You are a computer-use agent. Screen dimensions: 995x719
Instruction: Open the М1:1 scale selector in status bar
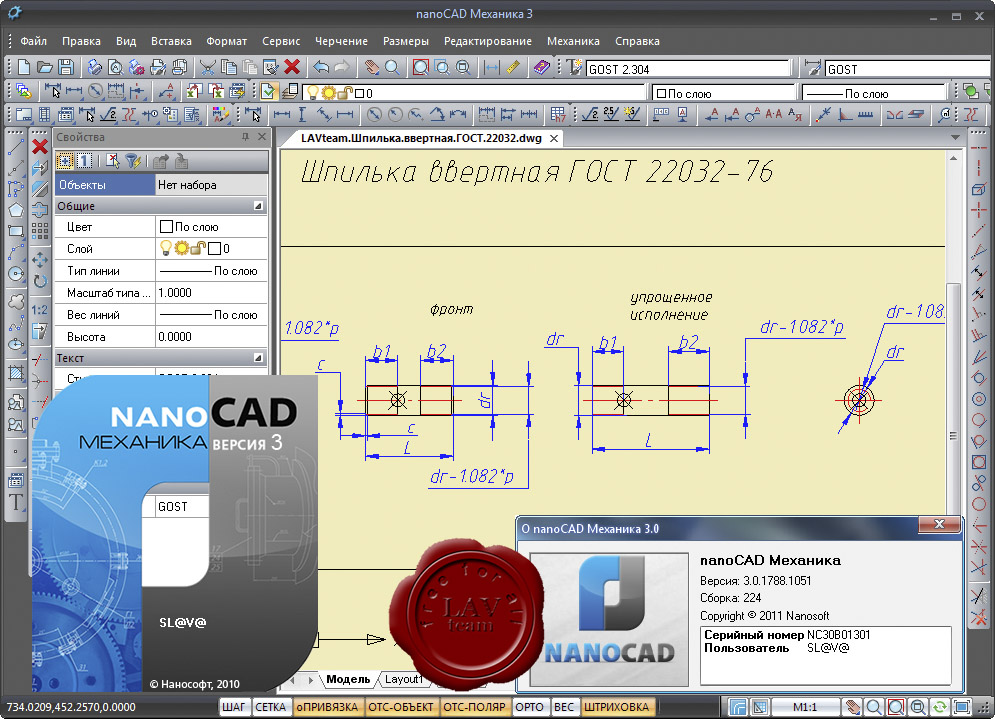[x=805, y=706]
